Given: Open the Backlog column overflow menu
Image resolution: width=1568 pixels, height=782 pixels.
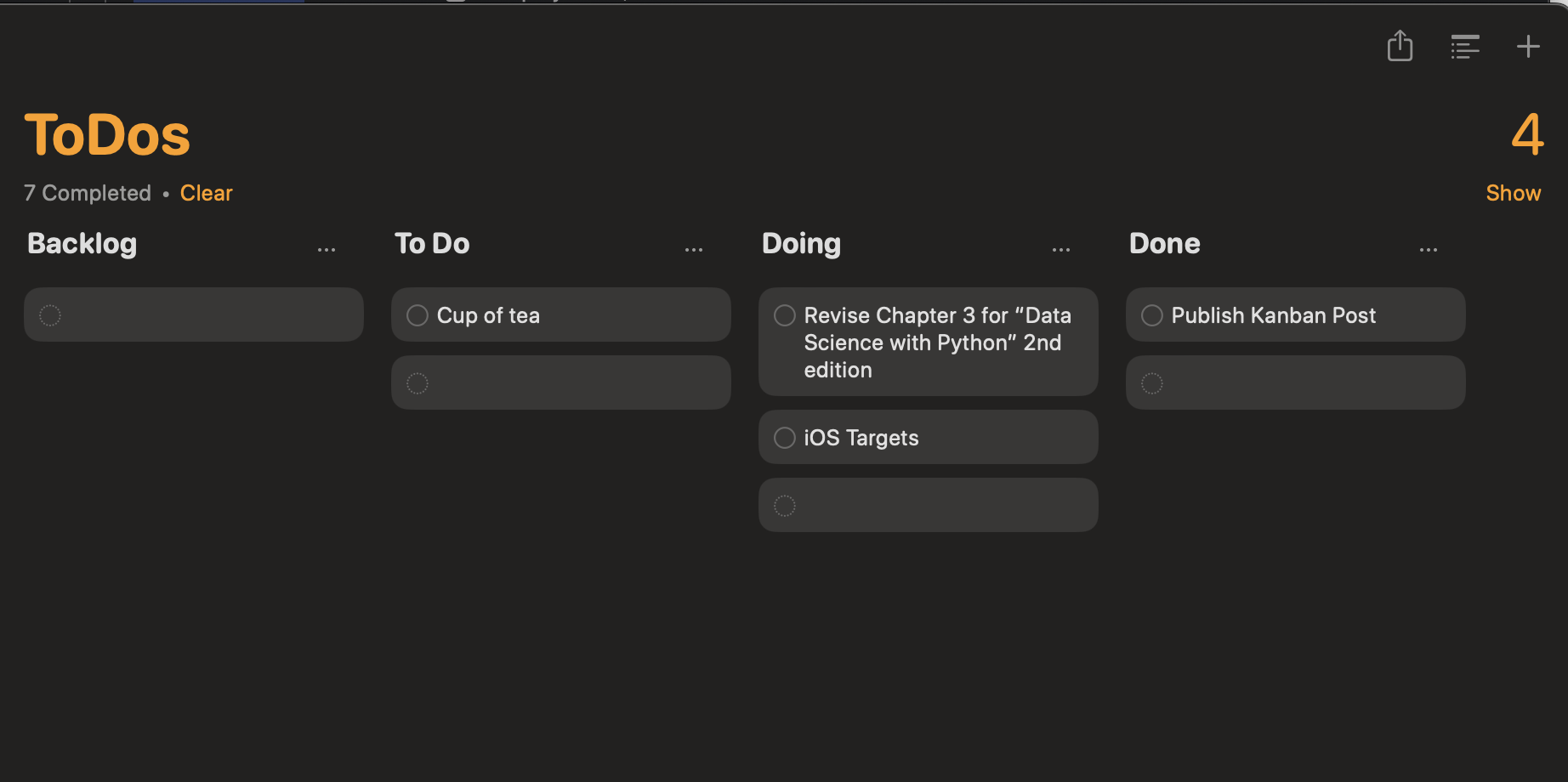Looking at the screenshot, I should click(x=327, y=247).
